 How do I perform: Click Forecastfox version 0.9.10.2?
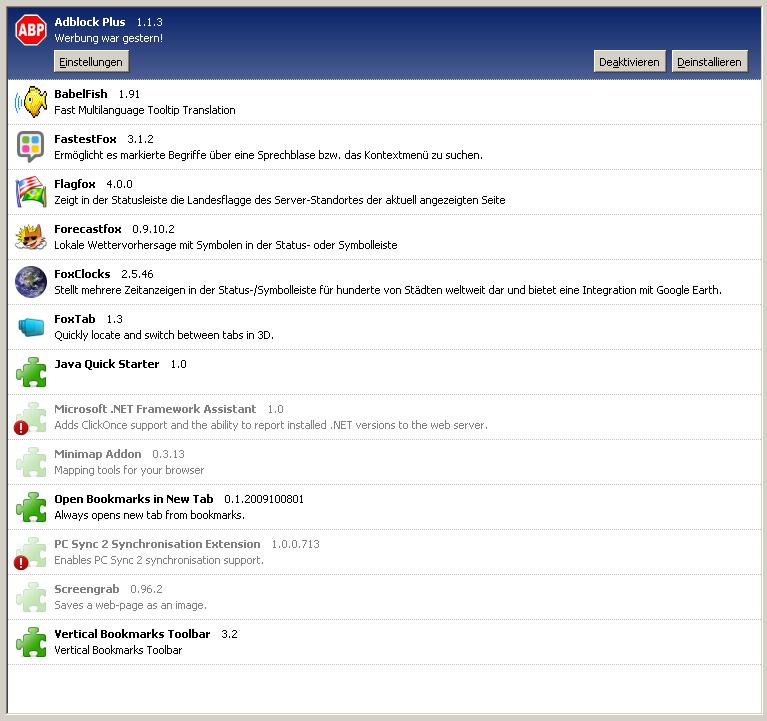(154, 229)
